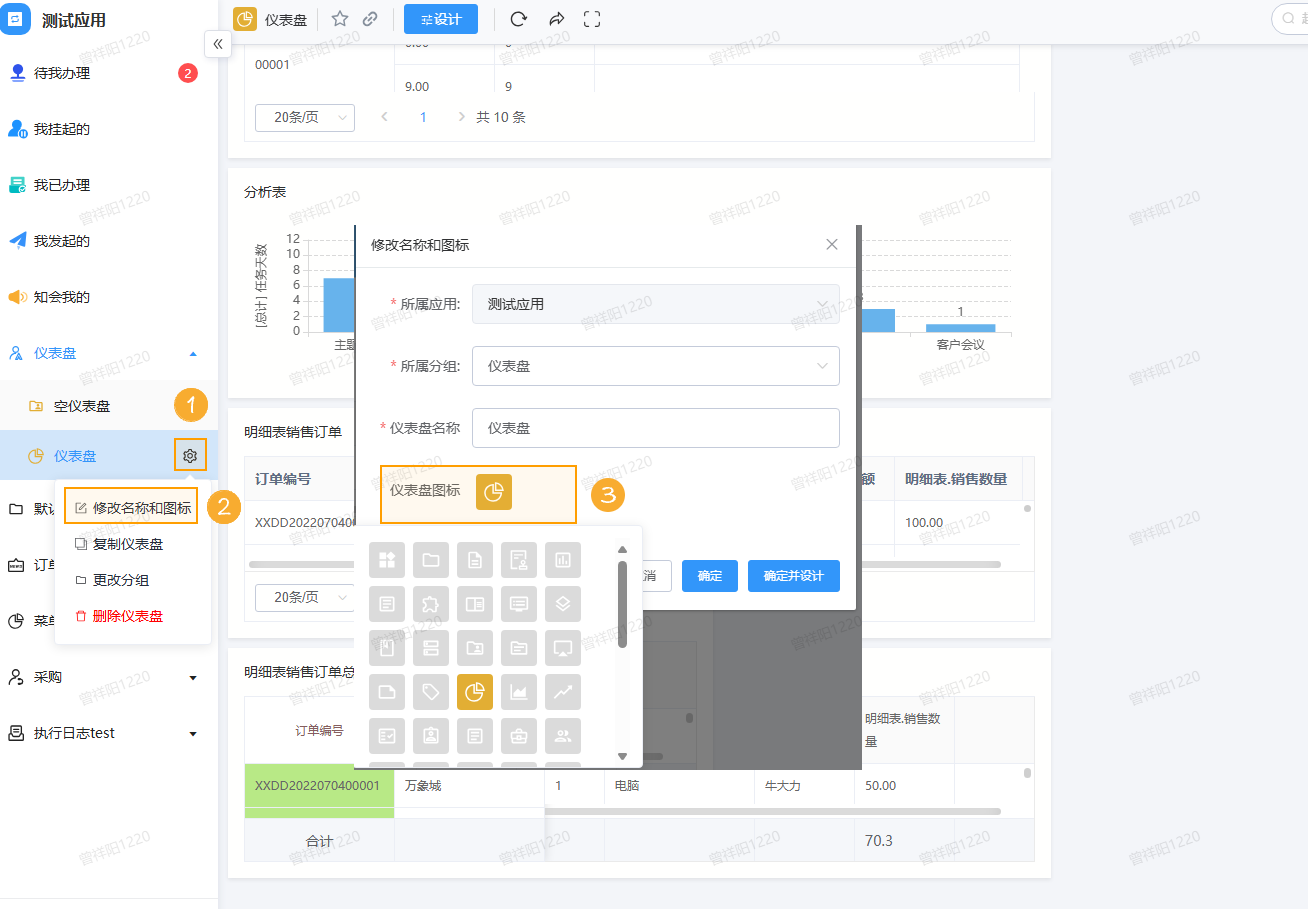Click the 仪表盘名称 text field
Image resolution: width=1308 pixels, height=909 pixels.
(x=655, y=428)
